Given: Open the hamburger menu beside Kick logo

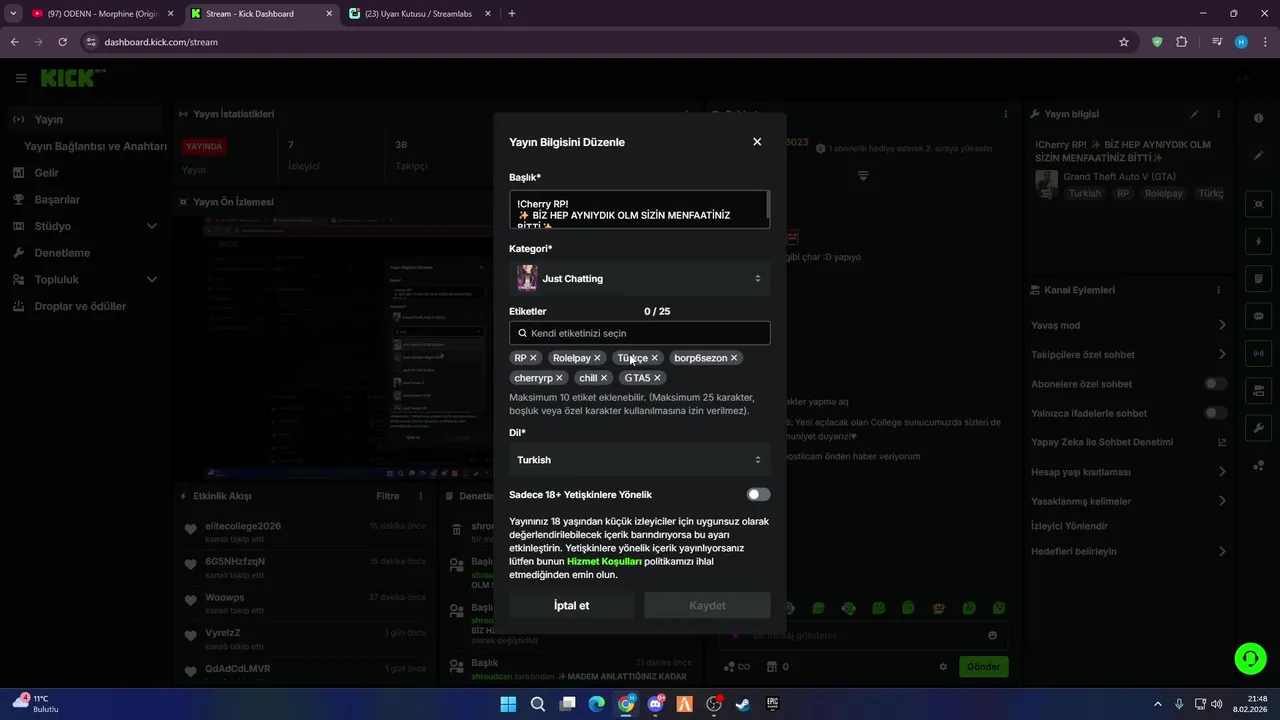Looking at the screenshot, I should [21, 78].
